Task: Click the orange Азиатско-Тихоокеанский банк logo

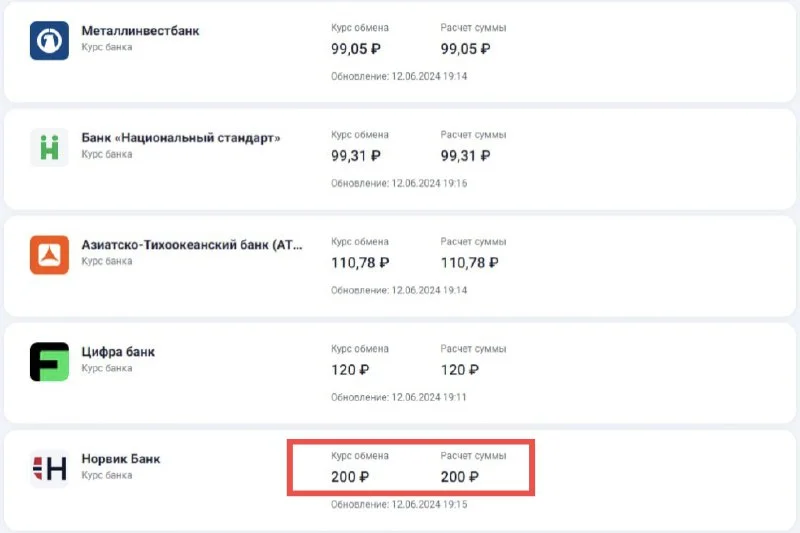Action: pos(49,254)
